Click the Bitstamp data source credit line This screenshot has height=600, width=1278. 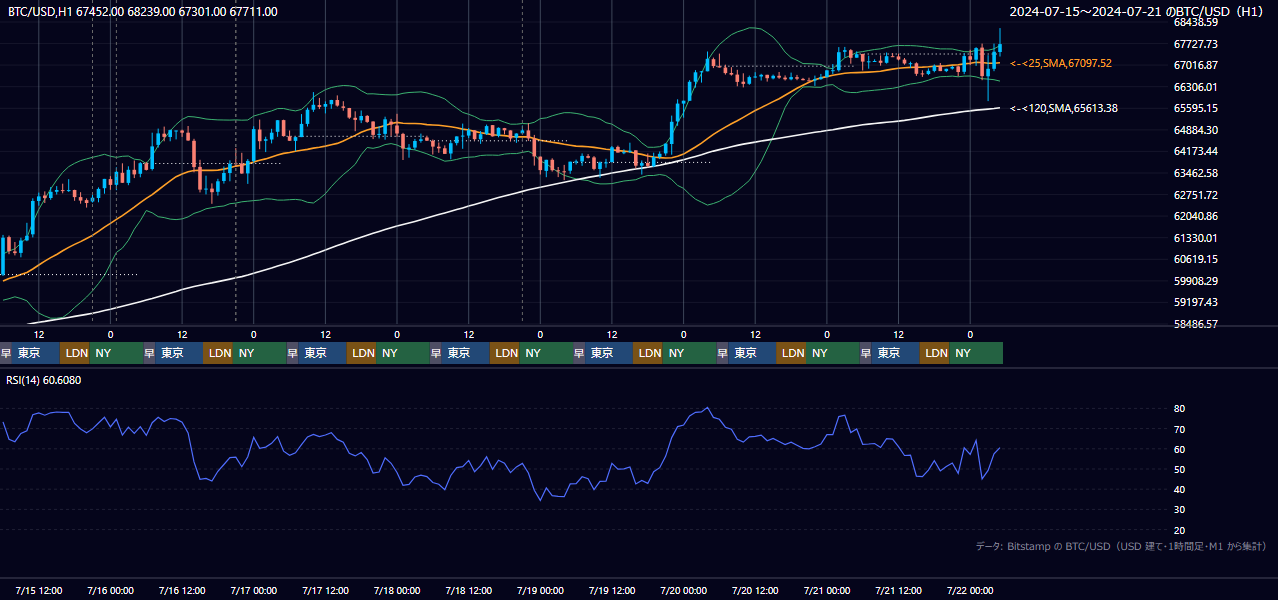click(1121, 546)
